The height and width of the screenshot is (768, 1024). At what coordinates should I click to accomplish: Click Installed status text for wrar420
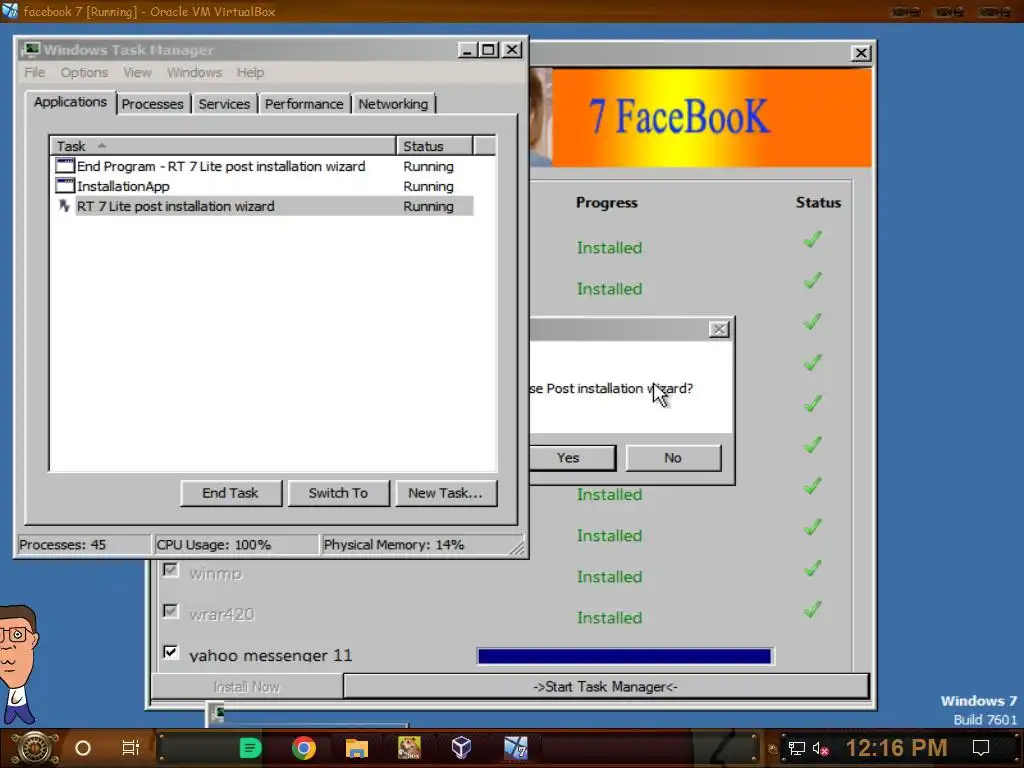[609, 618]
